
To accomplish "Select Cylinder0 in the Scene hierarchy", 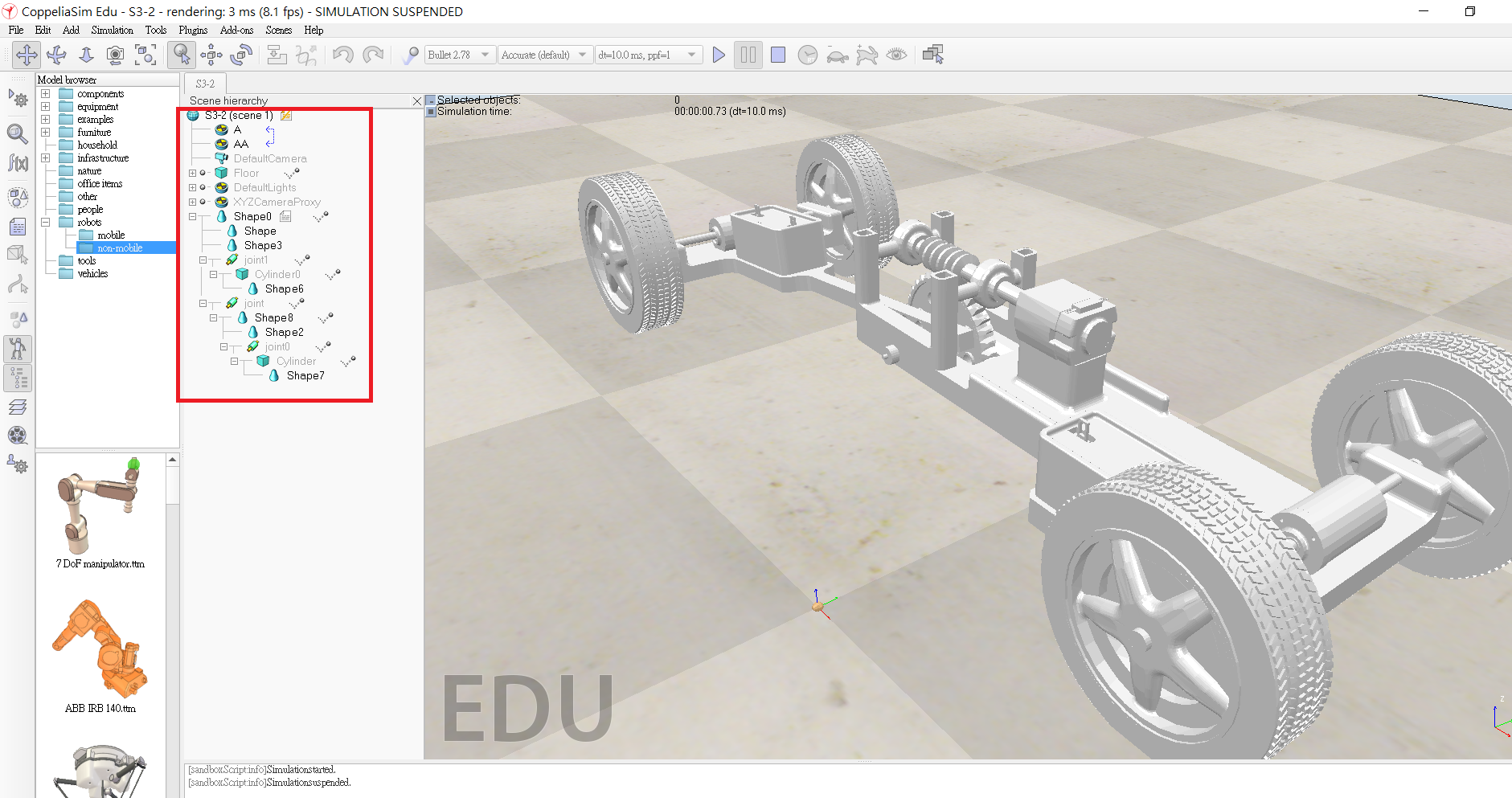I will pyautogui.click(x=277, y=275).
